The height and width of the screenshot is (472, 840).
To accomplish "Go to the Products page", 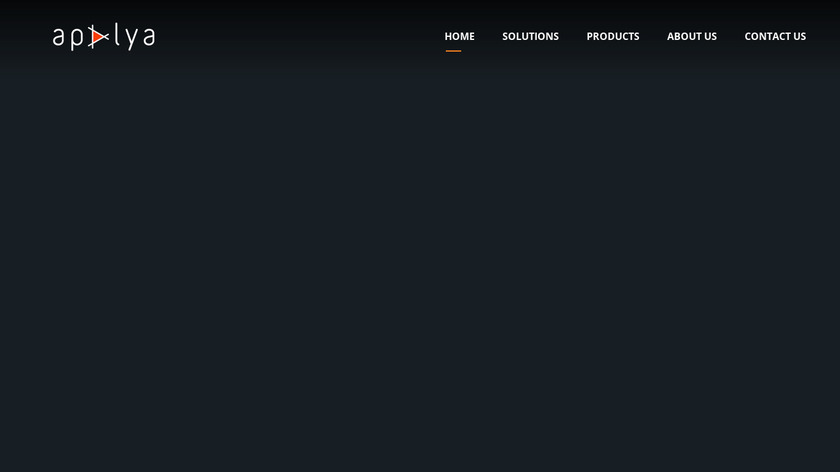I will (613, 36).
